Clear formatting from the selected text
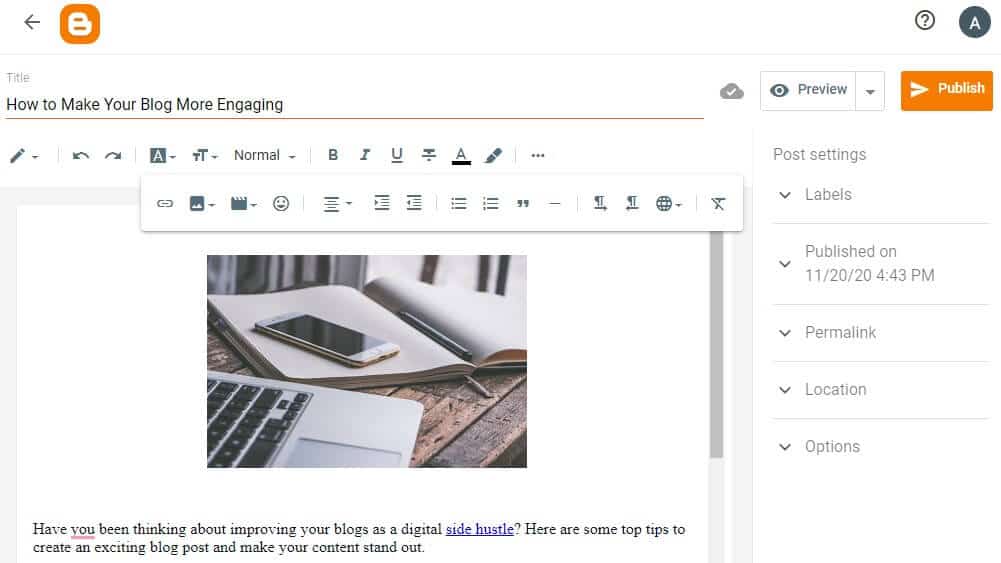The width and height of the screenshot is (1001, 563). [718, 204]
